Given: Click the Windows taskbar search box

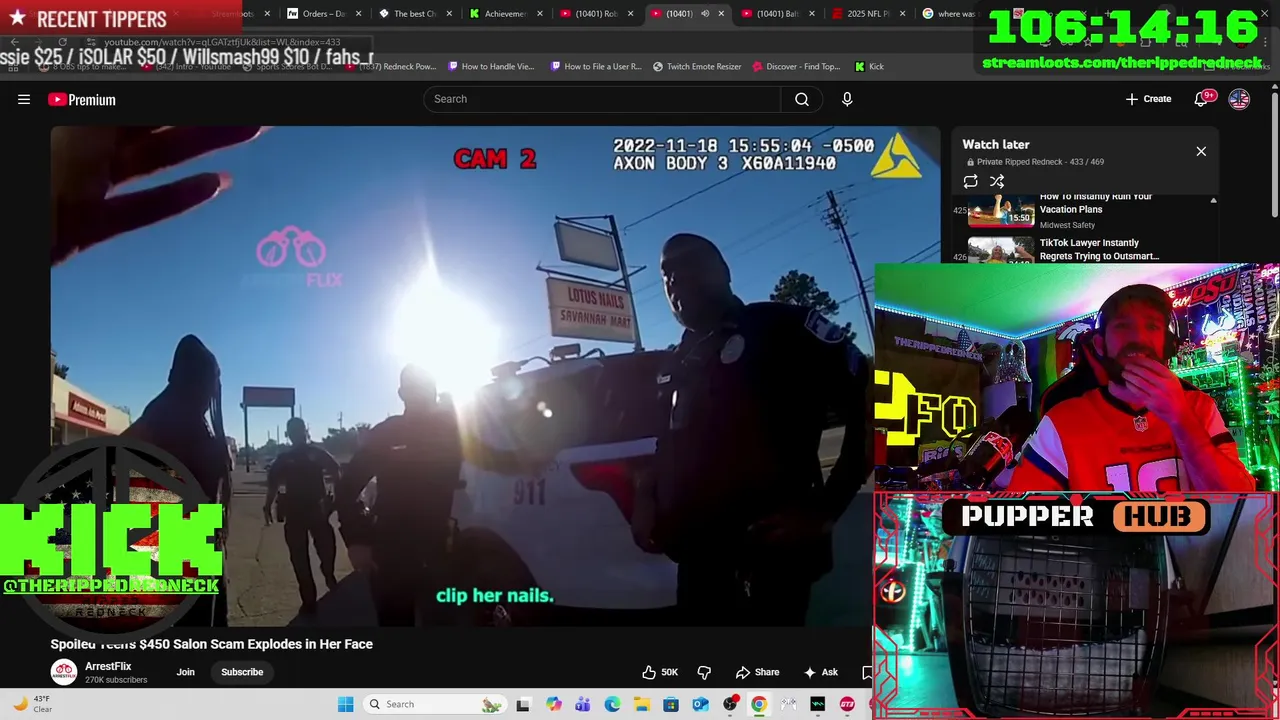Looking at the screenshot, I should coord(434,704).
